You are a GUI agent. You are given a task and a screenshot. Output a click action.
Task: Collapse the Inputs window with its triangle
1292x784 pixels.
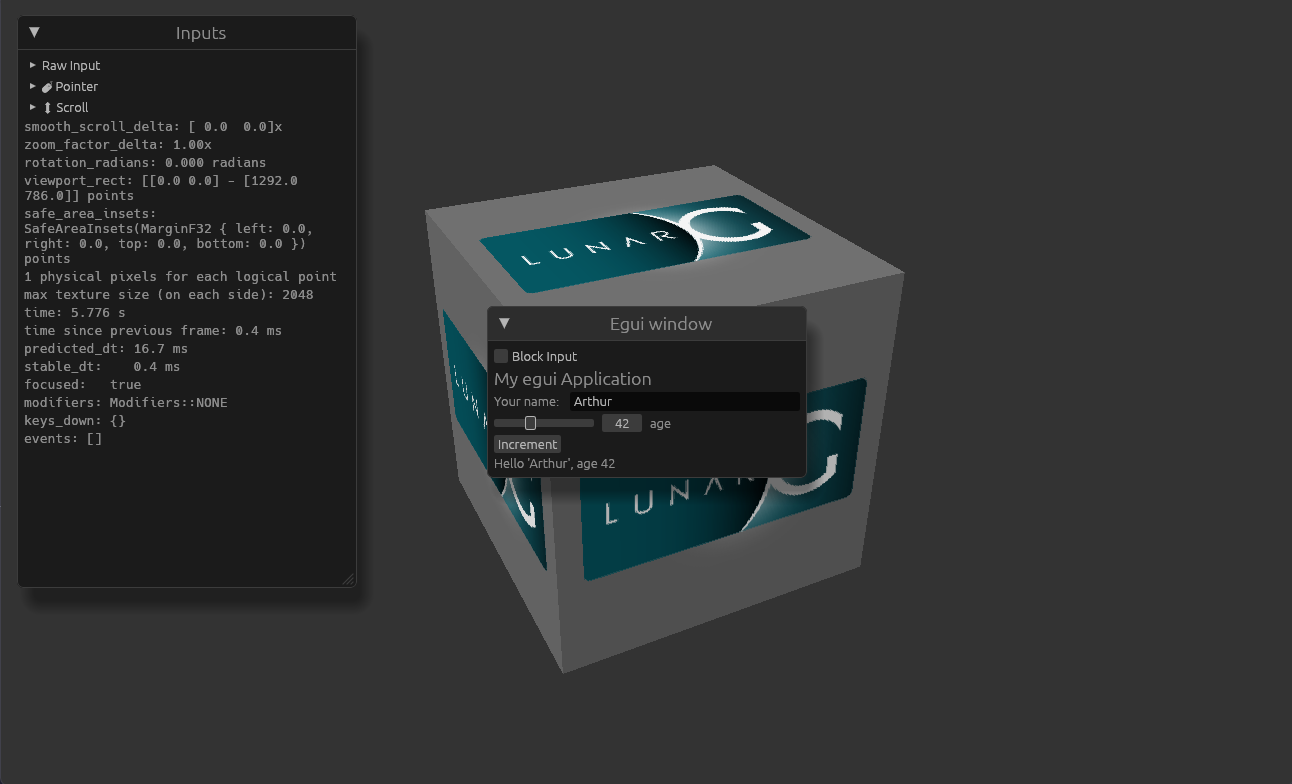tap(34, 32)
